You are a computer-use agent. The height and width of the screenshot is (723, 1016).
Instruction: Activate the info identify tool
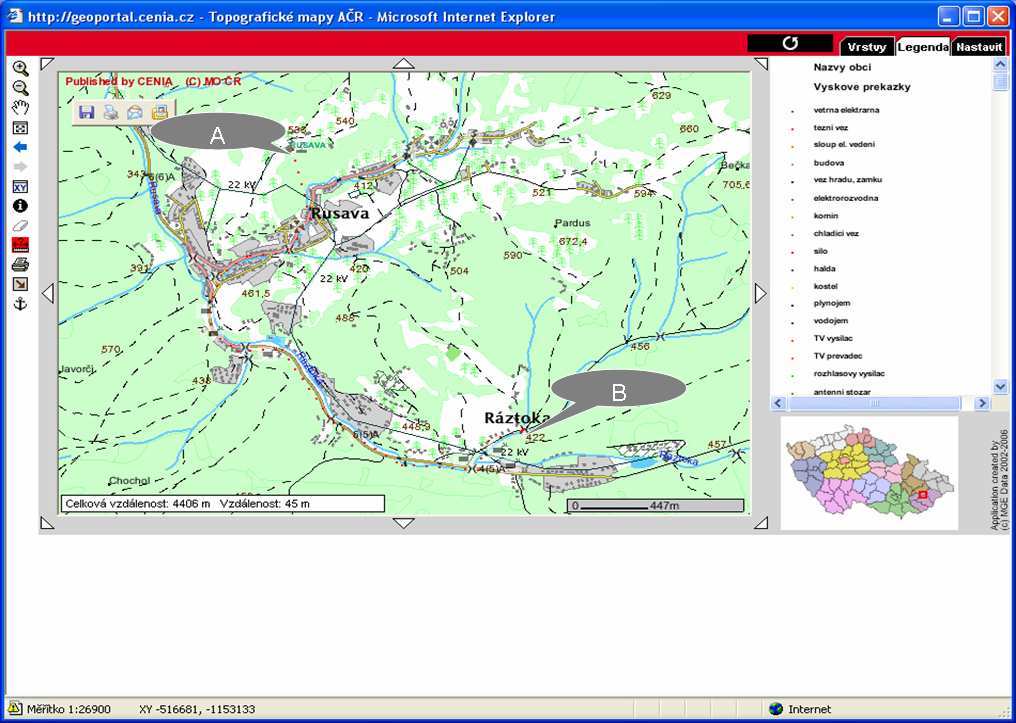coord(21,206)
